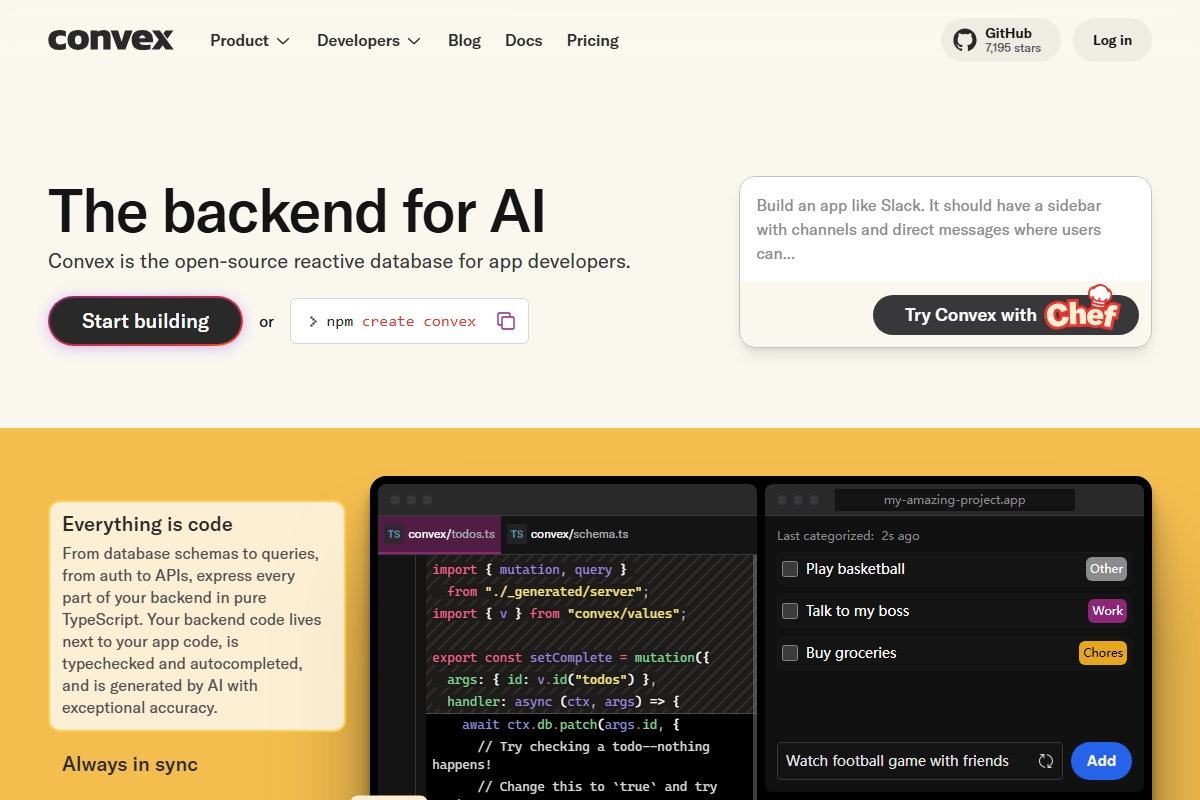Copy the npm create convex command
This screenshot has height=800, width=1200.
[506, 321]
